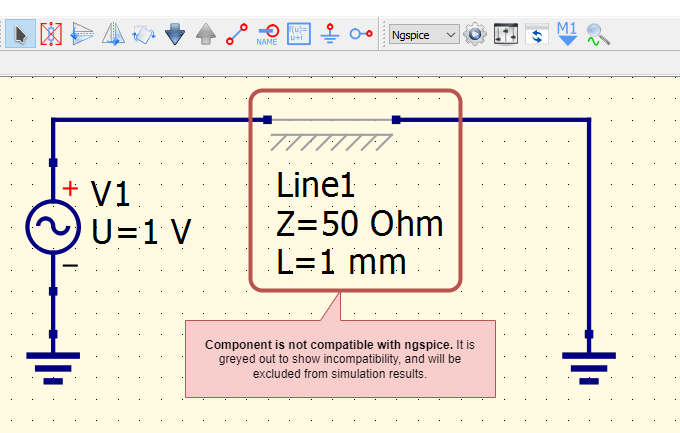The image size is (680, 433).
Task: Click the U=1 V property text
Action: pyautogui.click(x=141, y=231)
